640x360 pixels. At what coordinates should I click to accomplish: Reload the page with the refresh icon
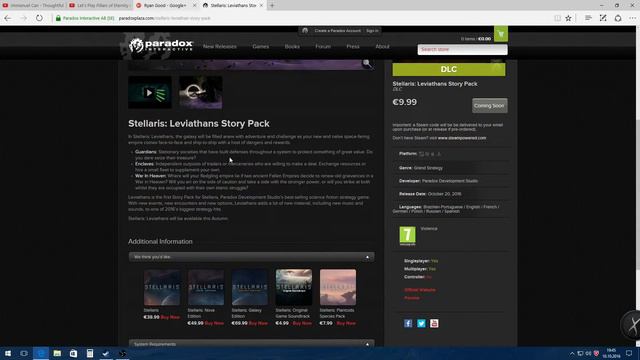pyautogui.click(x=39, y=18)
